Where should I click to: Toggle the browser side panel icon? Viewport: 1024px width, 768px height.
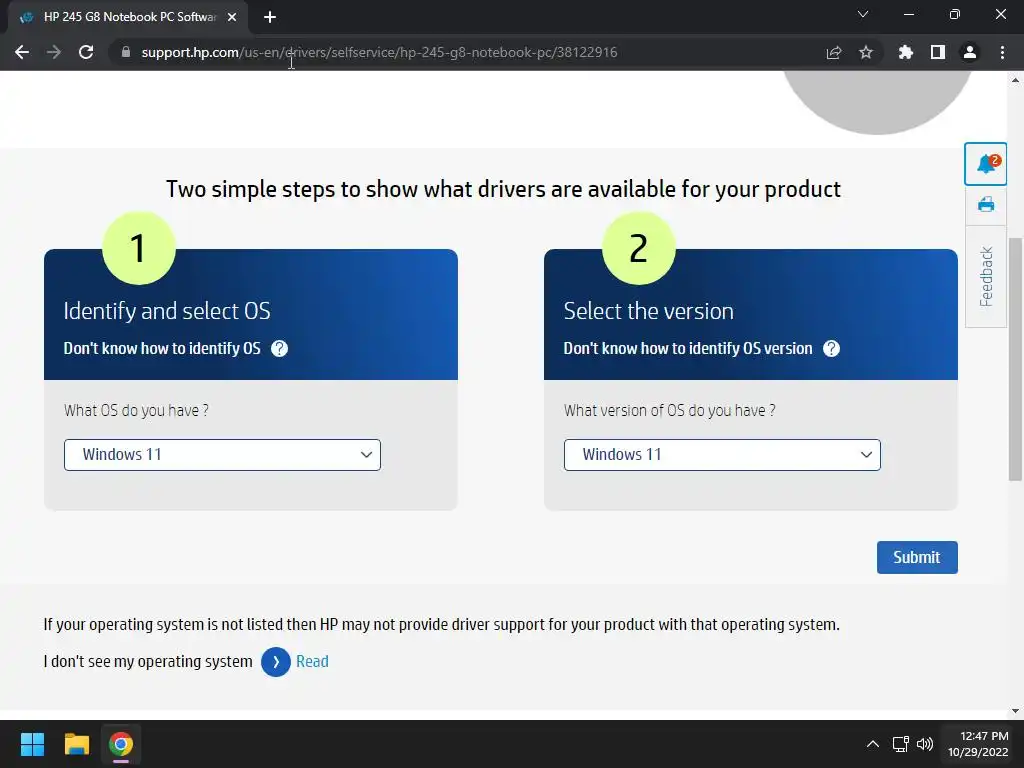pyautogui.click(x=938, y=52)
